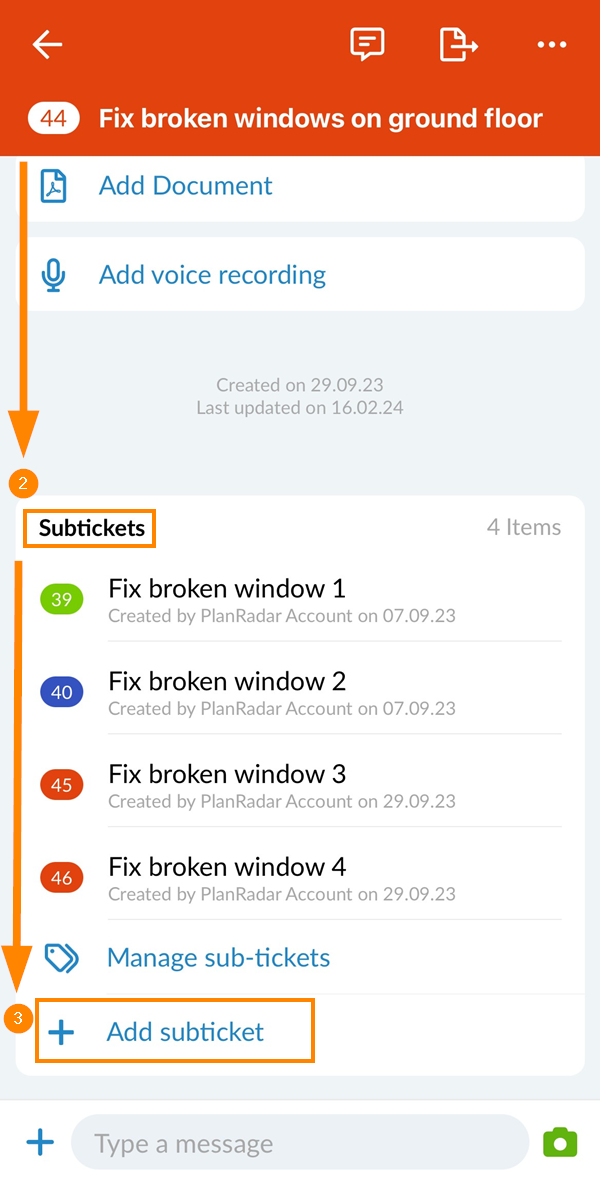The width and height of the screenshot is (600, 1191).
Task: Click the plus icon beside message field
Action: click(x=40, y=1142)
